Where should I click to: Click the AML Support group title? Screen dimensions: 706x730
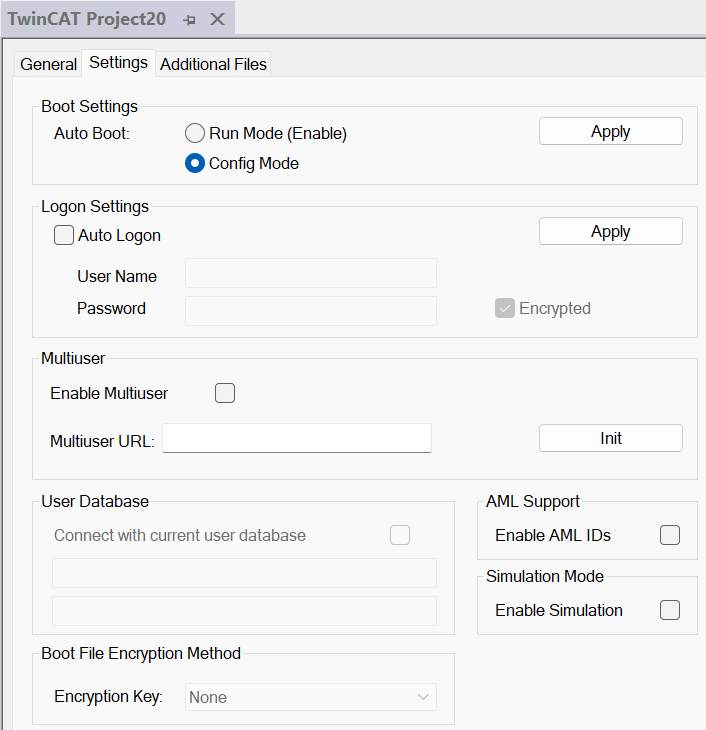point(533,502)
